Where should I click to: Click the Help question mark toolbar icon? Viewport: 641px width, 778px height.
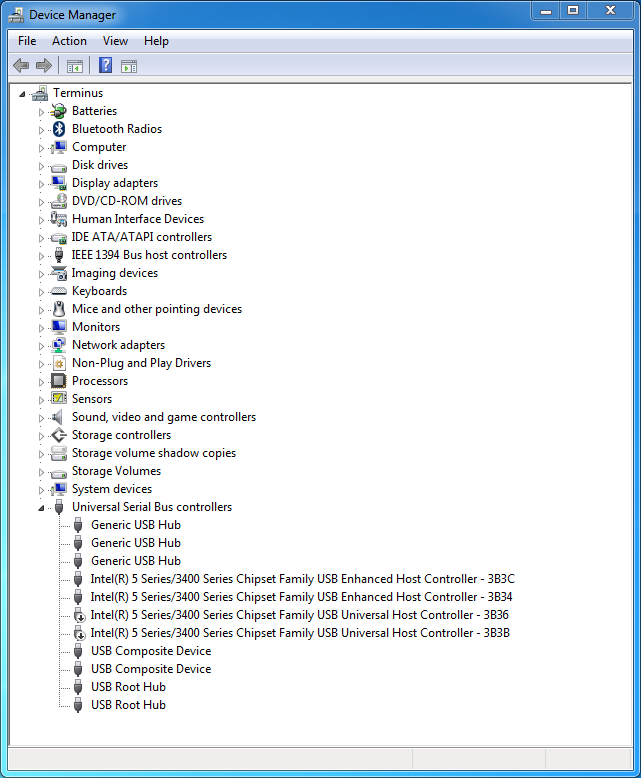(x=105, y=65)
